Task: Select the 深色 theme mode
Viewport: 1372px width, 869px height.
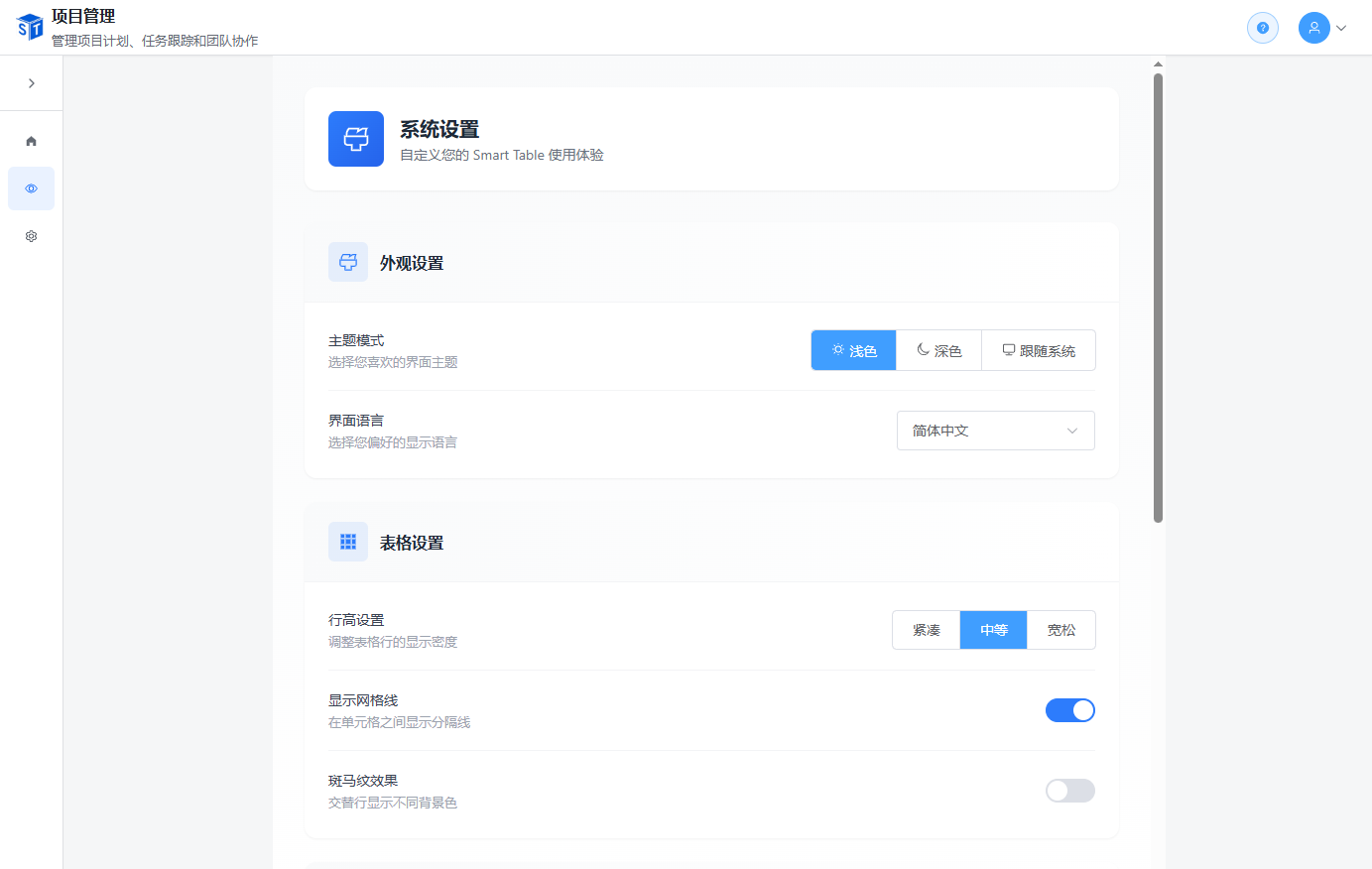Action: point(939,350)
